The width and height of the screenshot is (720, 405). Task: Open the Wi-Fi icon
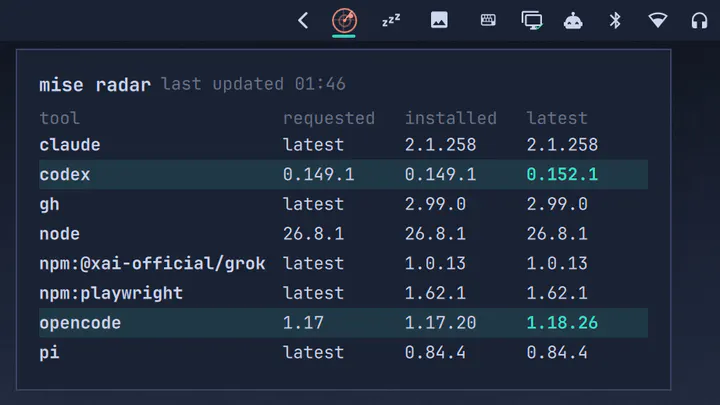click(x=658, y=20)
